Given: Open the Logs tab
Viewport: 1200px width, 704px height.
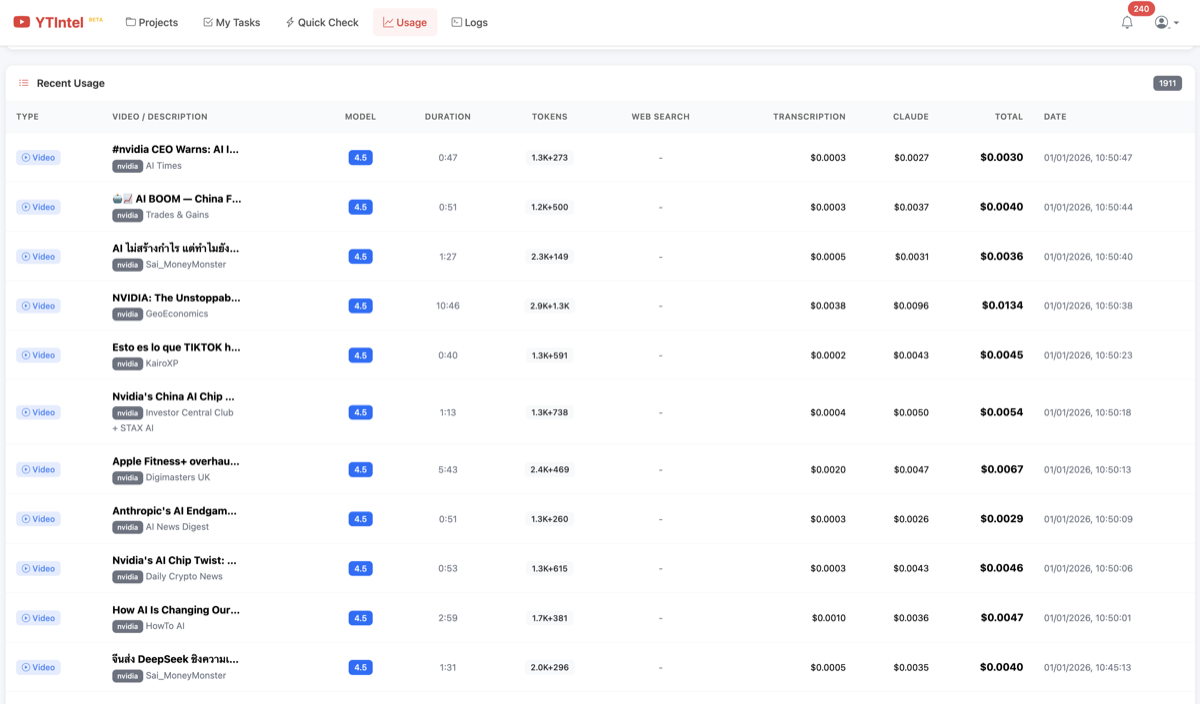Looking at the screenshot, I should coord(469,22).
